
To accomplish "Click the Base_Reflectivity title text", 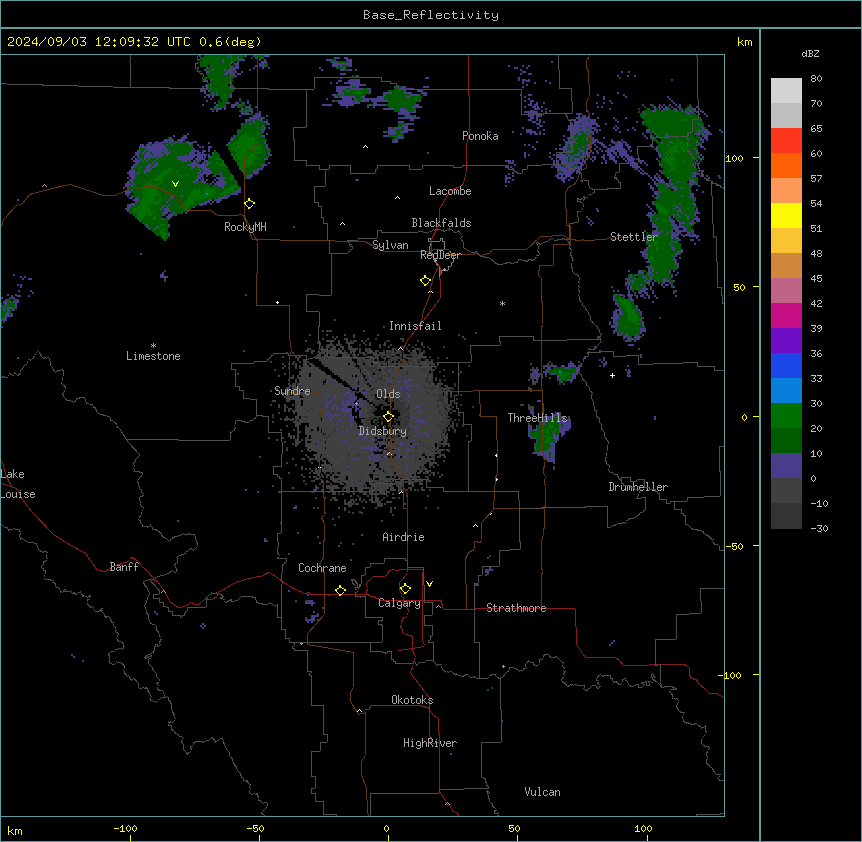I will (431, 15).
